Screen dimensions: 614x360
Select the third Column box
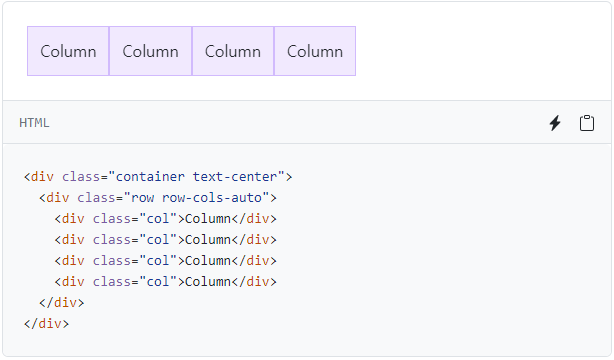[233, 51]
